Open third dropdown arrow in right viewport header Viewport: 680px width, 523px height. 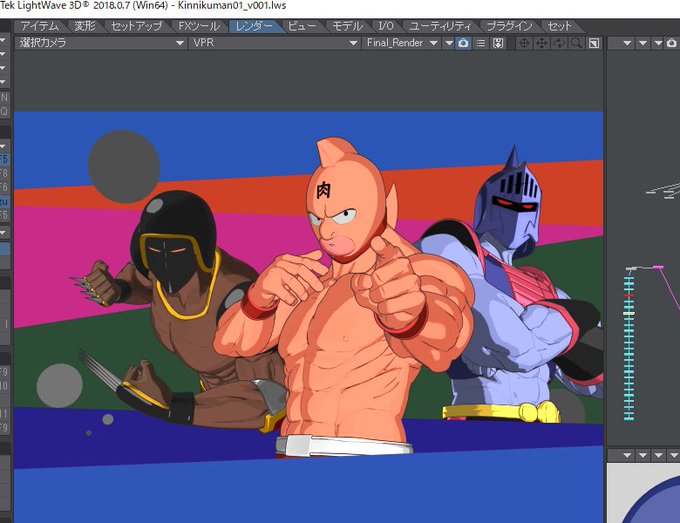(x=658, y=43)
